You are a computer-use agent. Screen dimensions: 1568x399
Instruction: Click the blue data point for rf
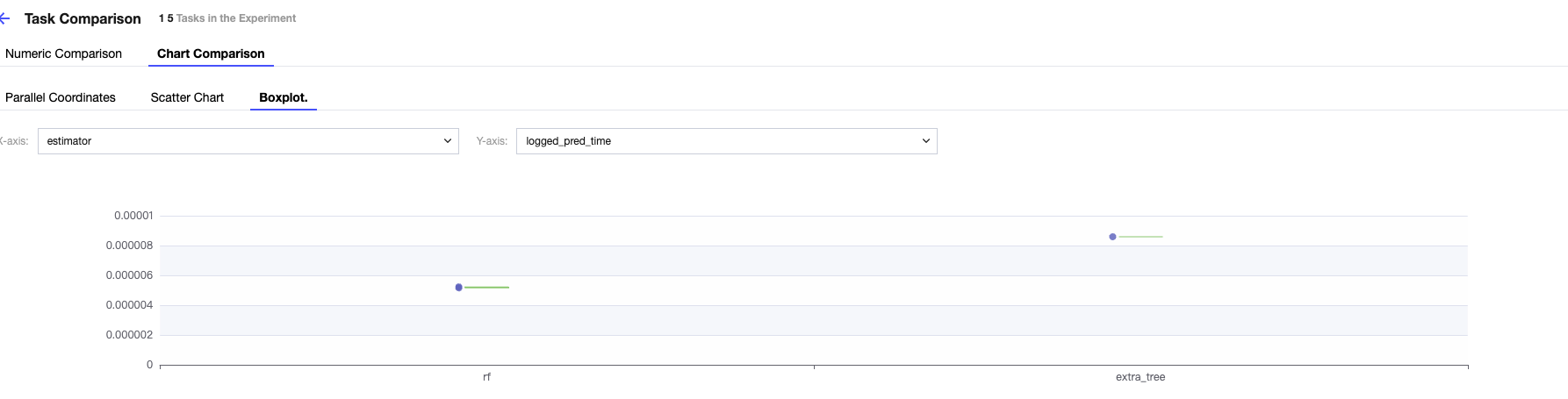point(459,288)
